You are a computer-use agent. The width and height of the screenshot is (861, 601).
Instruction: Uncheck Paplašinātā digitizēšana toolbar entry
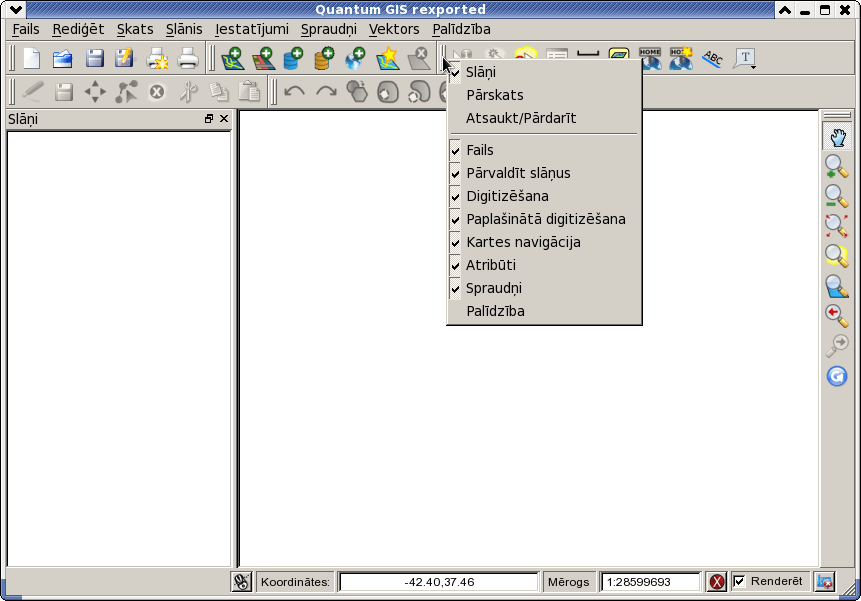point(544,219)
